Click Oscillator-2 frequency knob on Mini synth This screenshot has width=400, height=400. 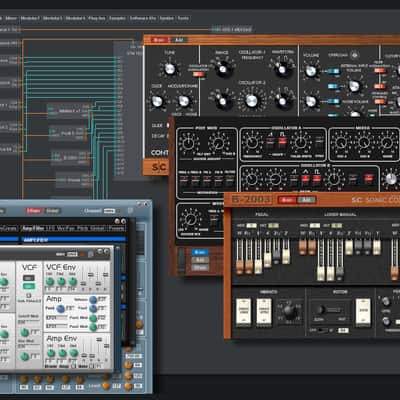tap(252, 100)
